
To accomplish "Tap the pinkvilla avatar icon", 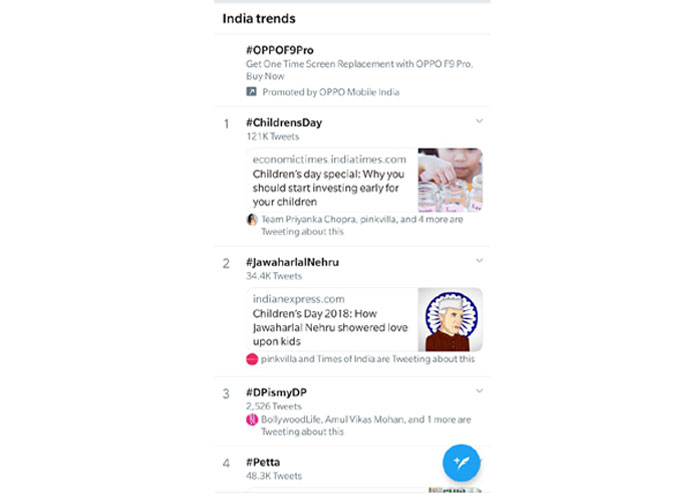I will (252, 358).
